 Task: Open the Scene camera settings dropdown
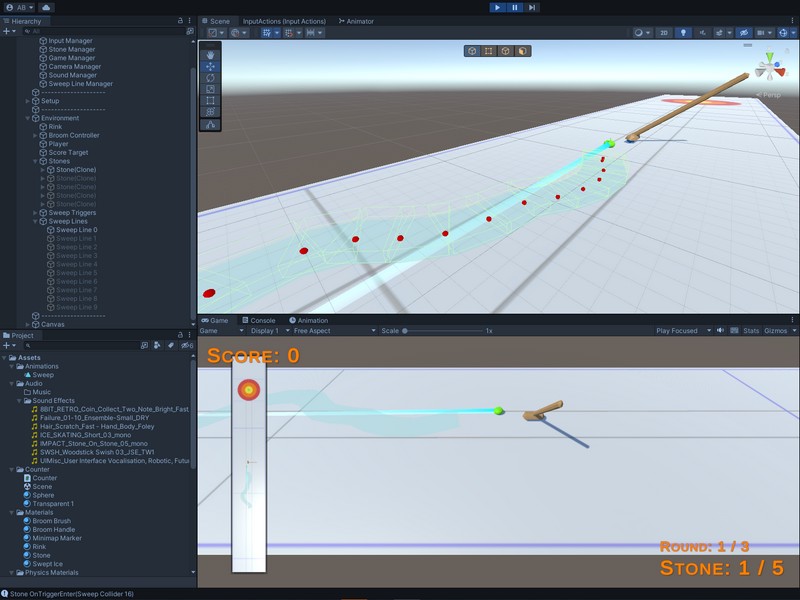(764, 33)
